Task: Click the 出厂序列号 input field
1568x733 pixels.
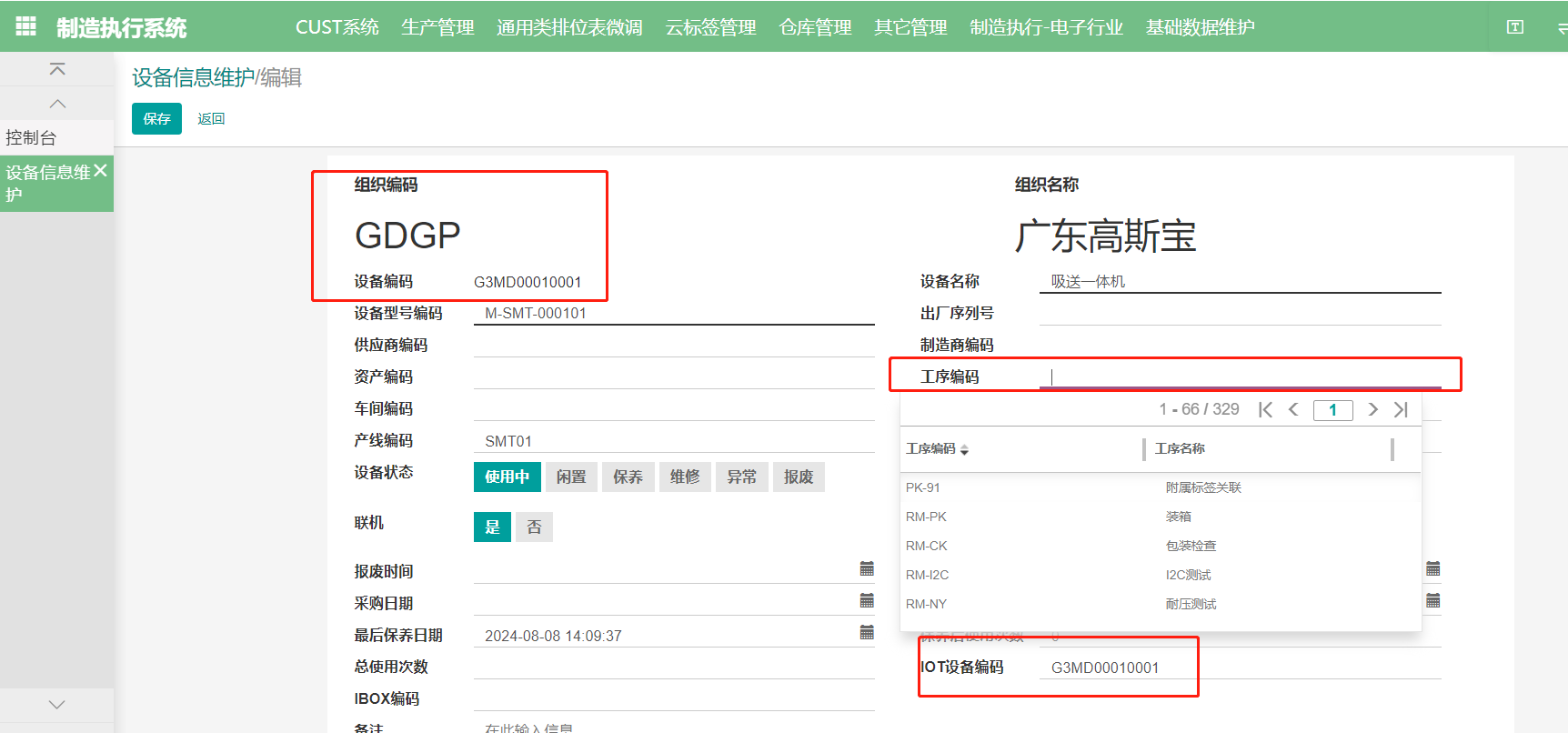Action: pos(1241,313)
